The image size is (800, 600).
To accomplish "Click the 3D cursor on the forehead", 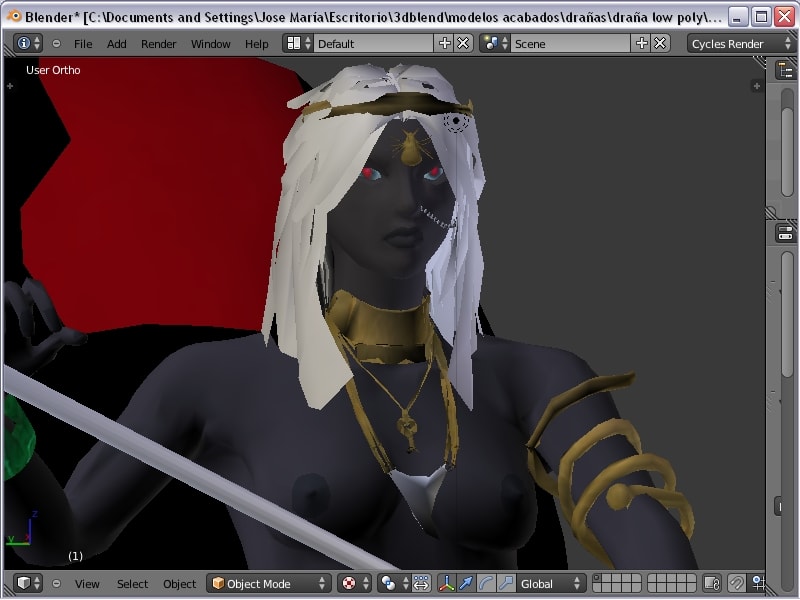I will [456, 121].
